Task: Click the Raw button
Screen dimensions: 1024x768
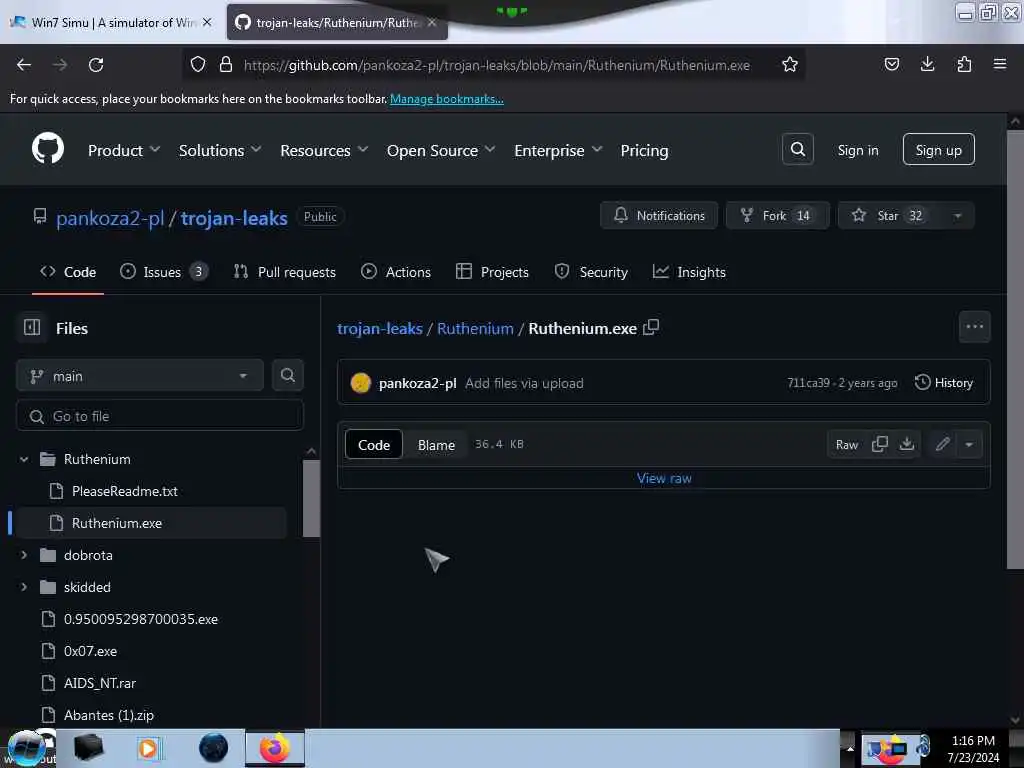Action: click(846, 445)
